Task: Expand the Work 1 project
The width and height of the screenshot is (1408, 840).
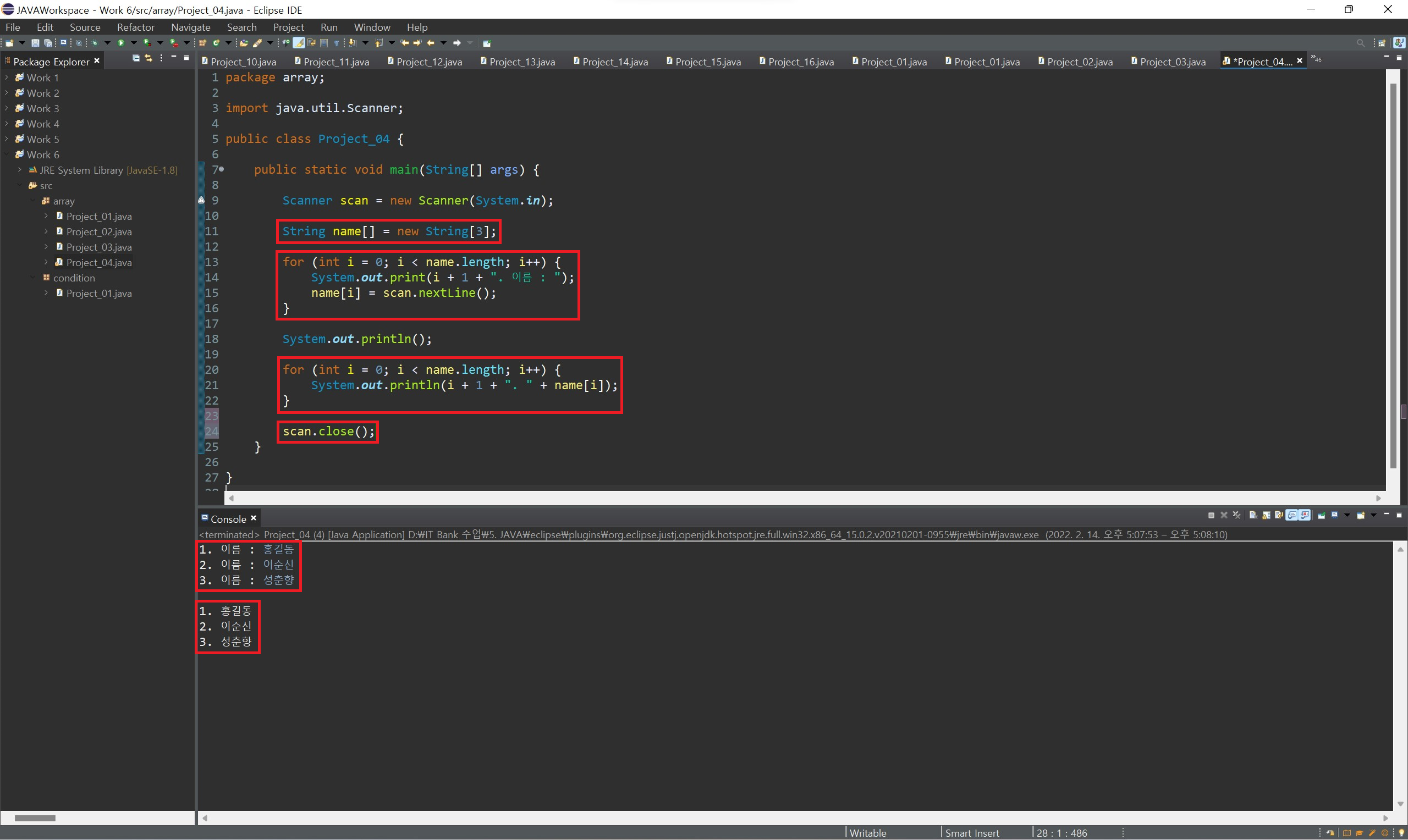Action: [x=6, y=78]
